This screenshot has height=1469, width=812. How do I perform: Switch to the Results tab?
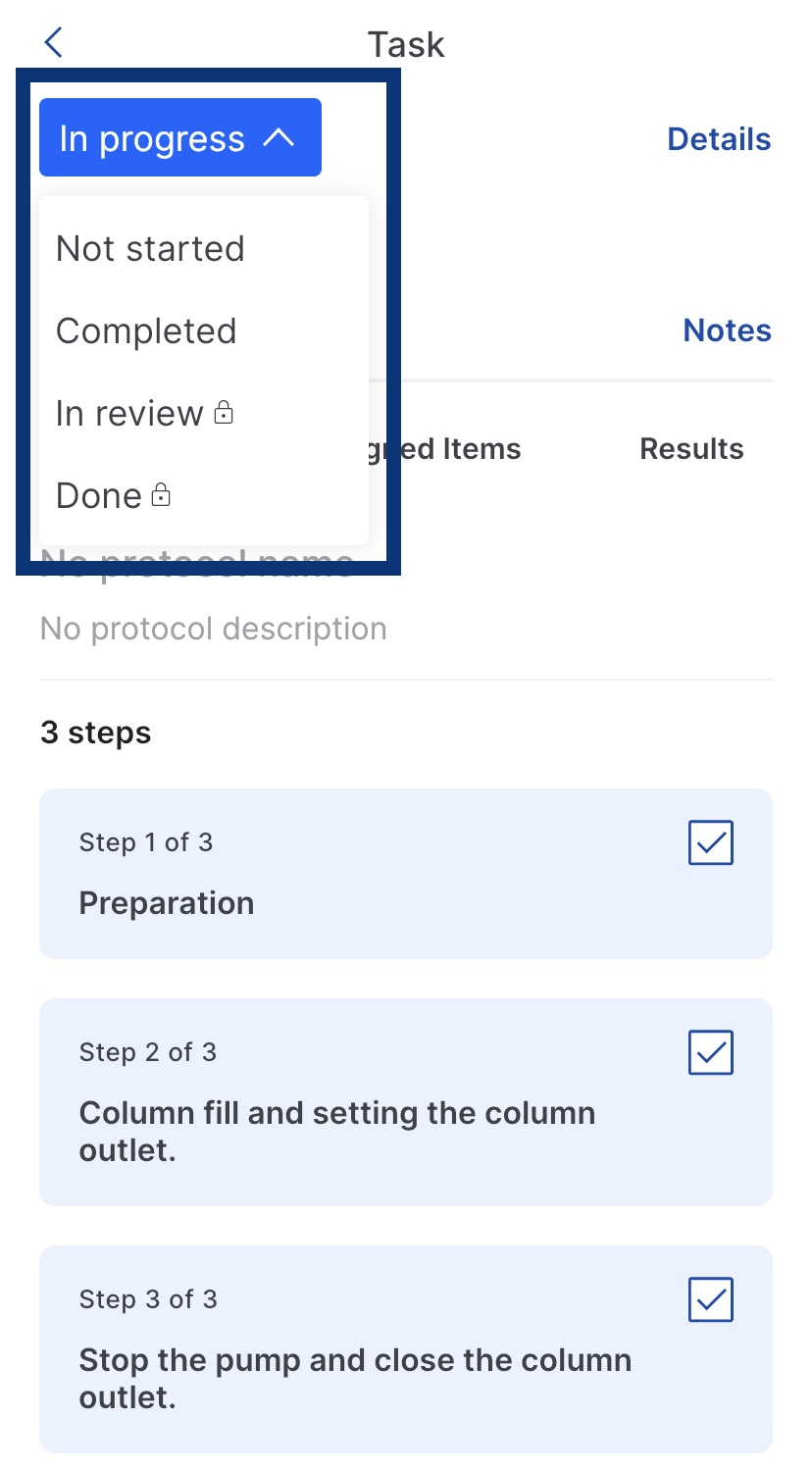click(x=691, y=449)
